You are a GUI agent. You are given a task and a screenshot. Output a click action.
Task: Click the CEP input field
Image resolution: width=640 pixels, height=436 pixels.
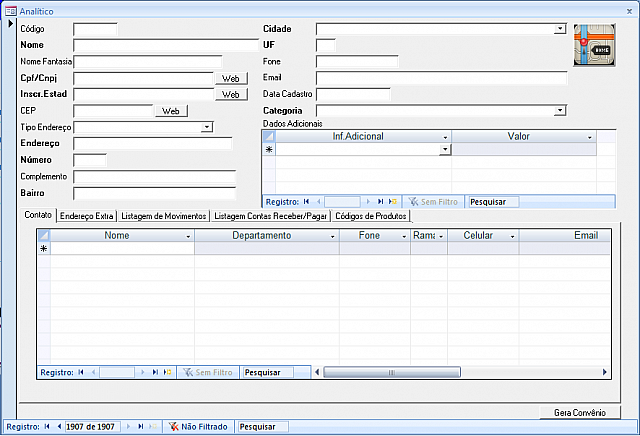(113, 111)
